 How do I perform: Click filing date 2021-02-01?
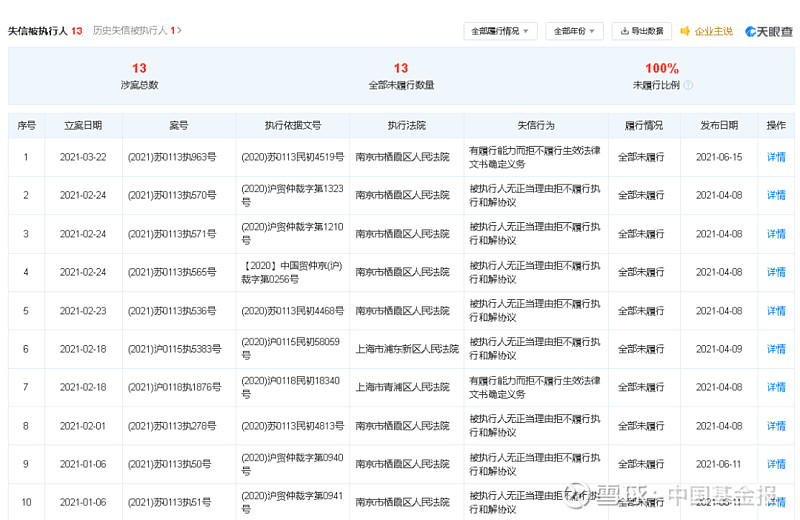[83, 426]
